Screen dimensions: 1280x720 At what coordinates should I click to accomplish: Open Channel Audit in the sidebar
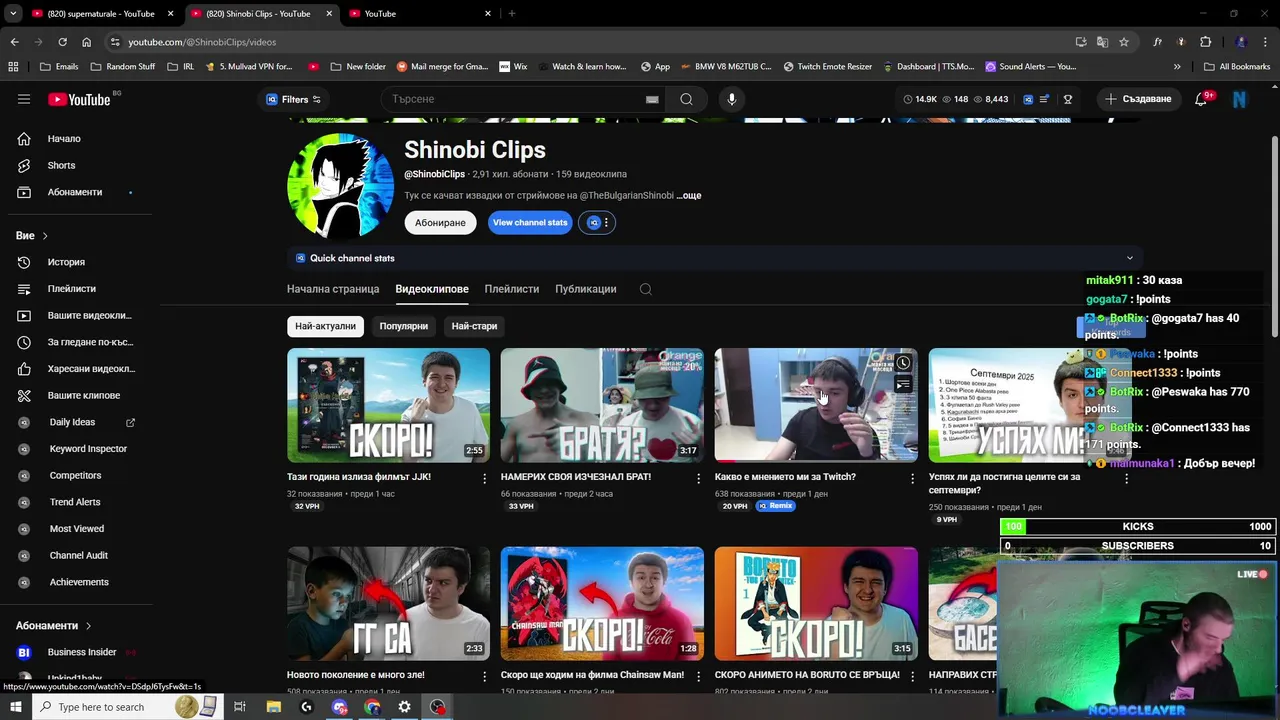coord(80,555)
